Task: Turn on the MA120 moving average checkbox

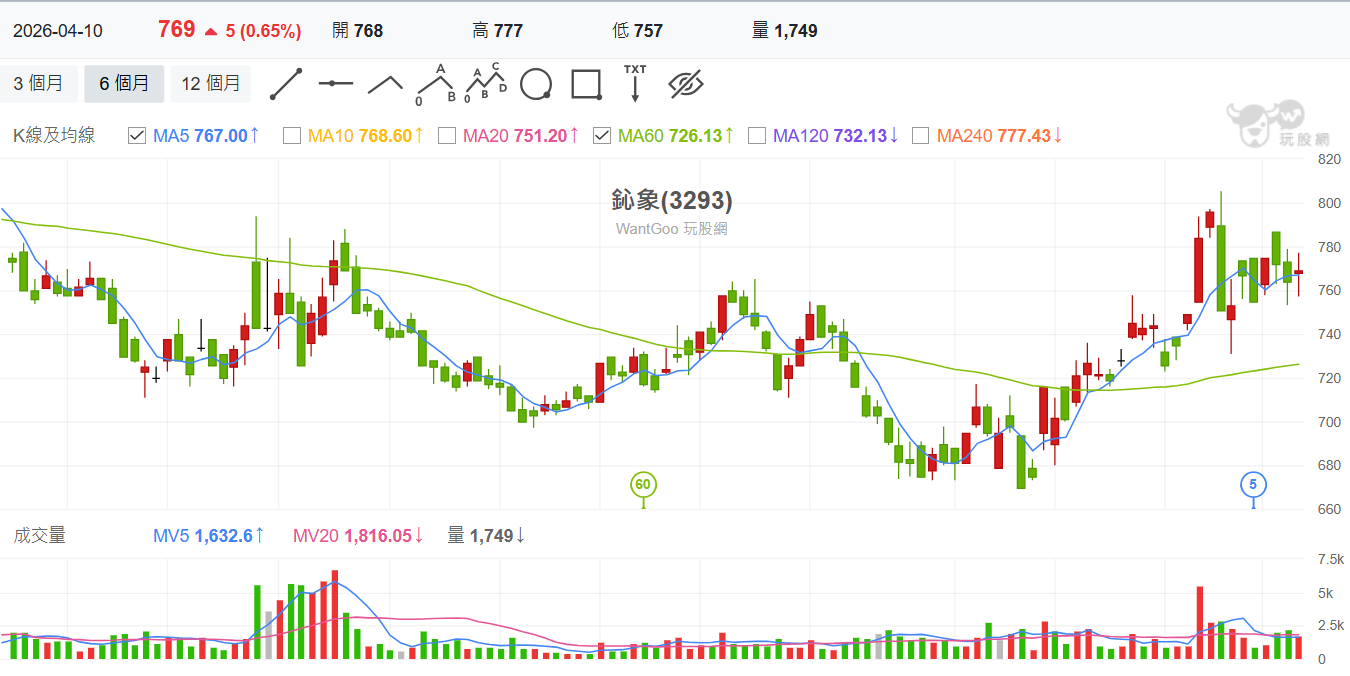Action: [x=757, y=136]
